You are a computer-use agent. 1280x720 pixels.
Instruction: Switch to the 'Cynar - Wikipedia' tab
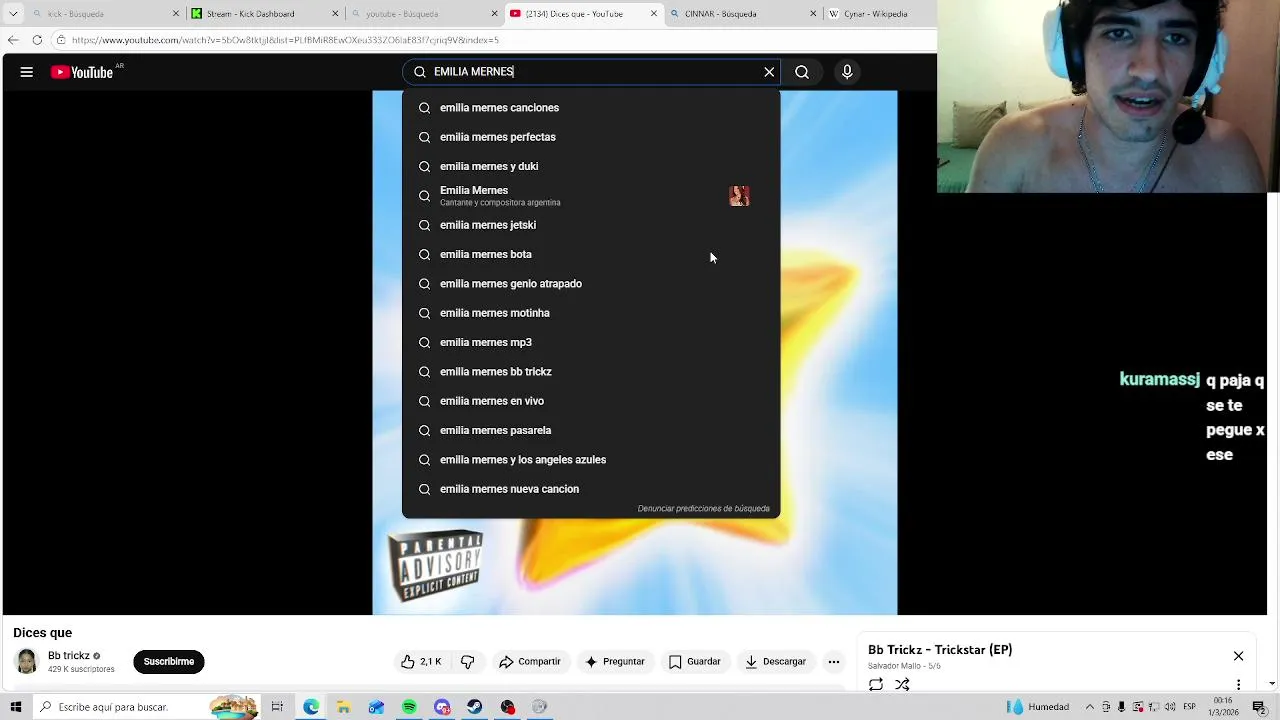point(878,14)
